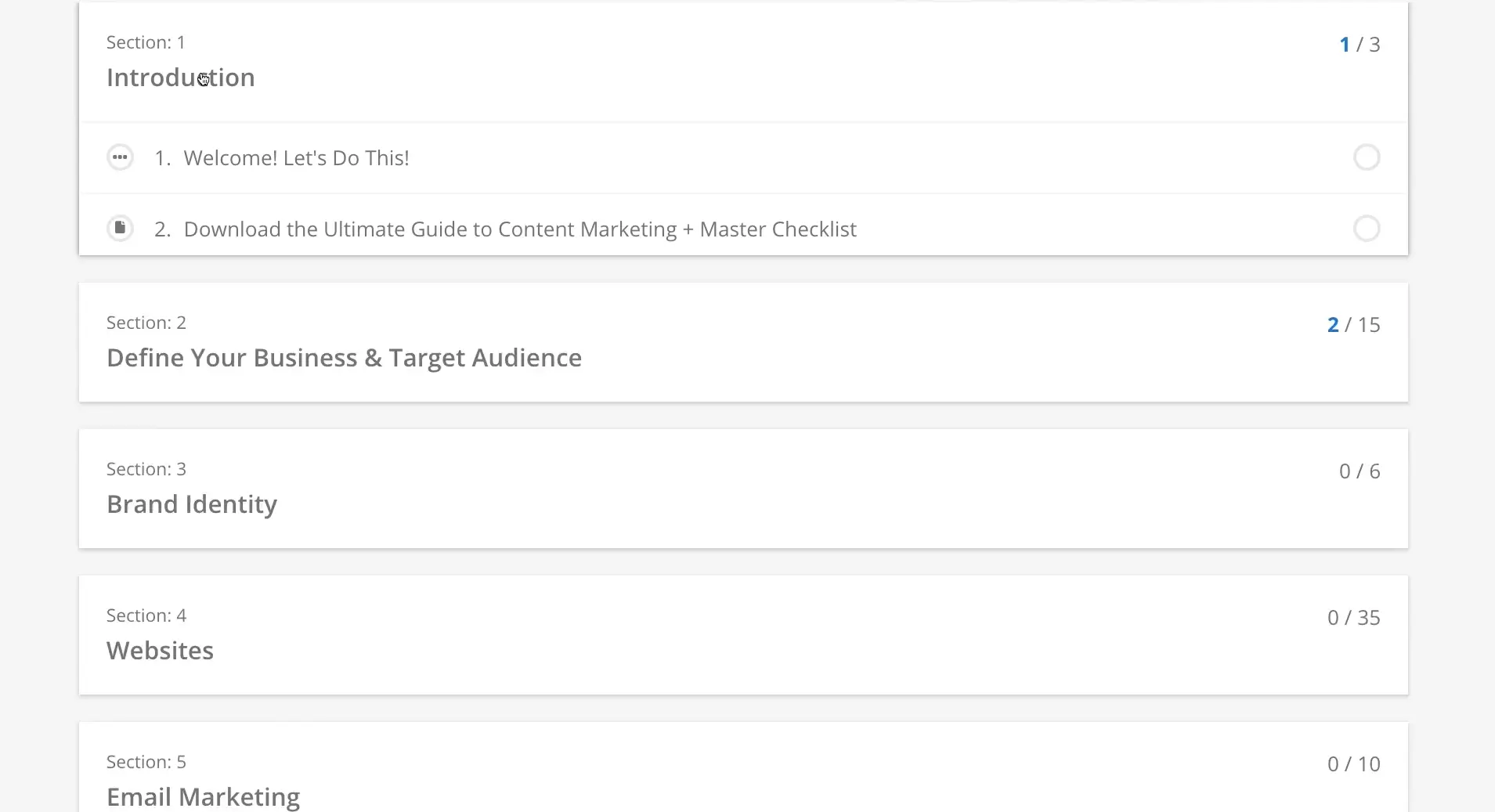This screenshot has width=1495, height=812.
Task: Click the 'Section: 3' label
Action: coord(146,469)
